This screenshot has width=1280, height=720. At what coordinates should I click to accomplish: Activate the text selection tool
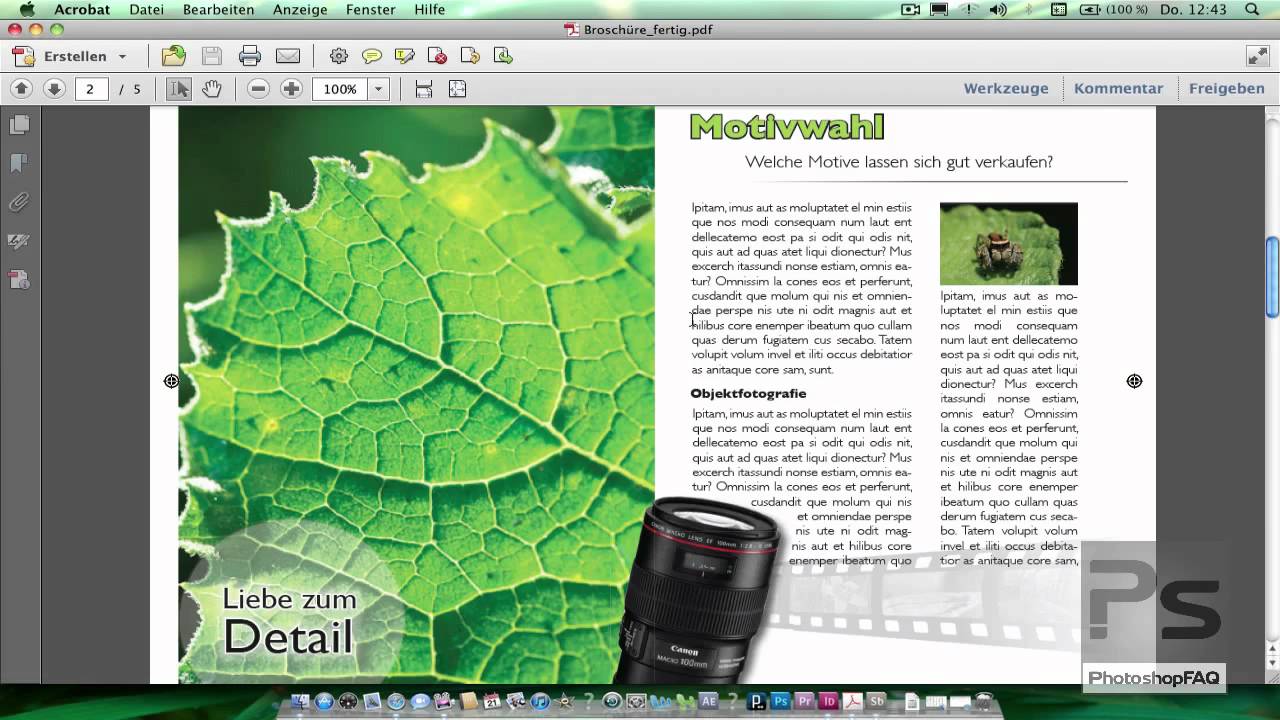pos(179,89)
